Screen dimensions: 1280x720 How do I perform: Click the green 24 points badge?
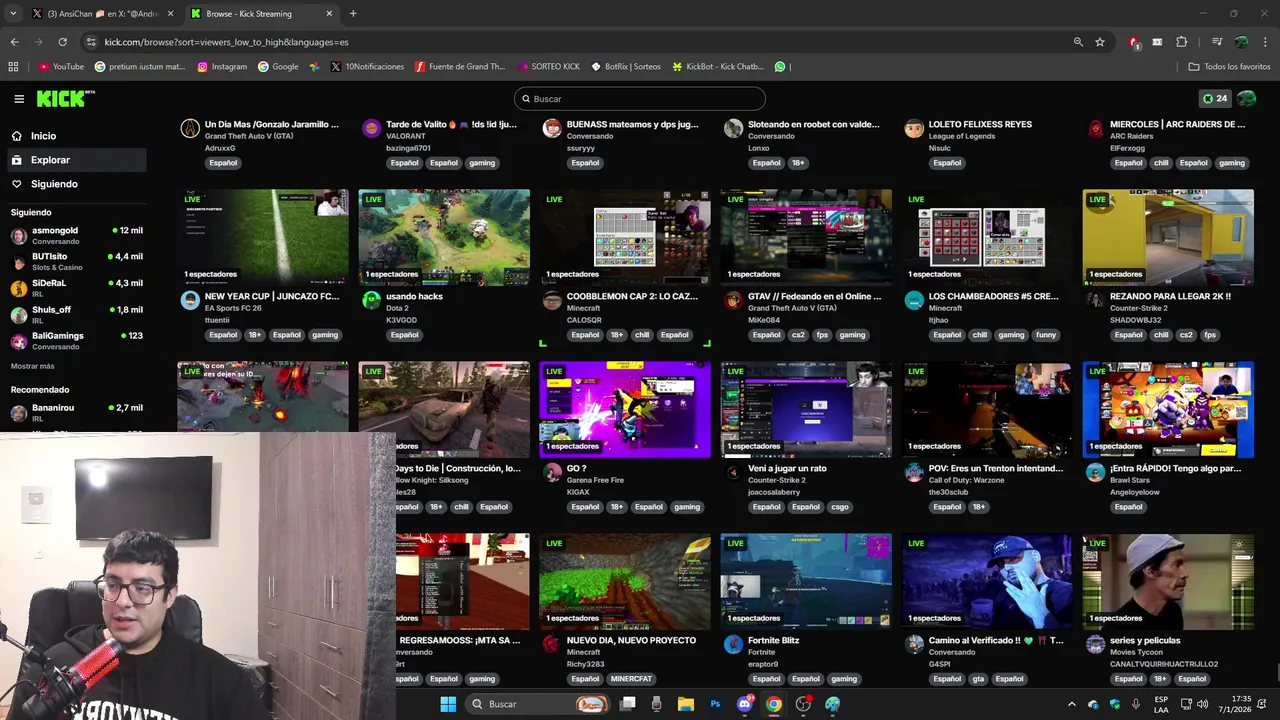point(1215,99)
